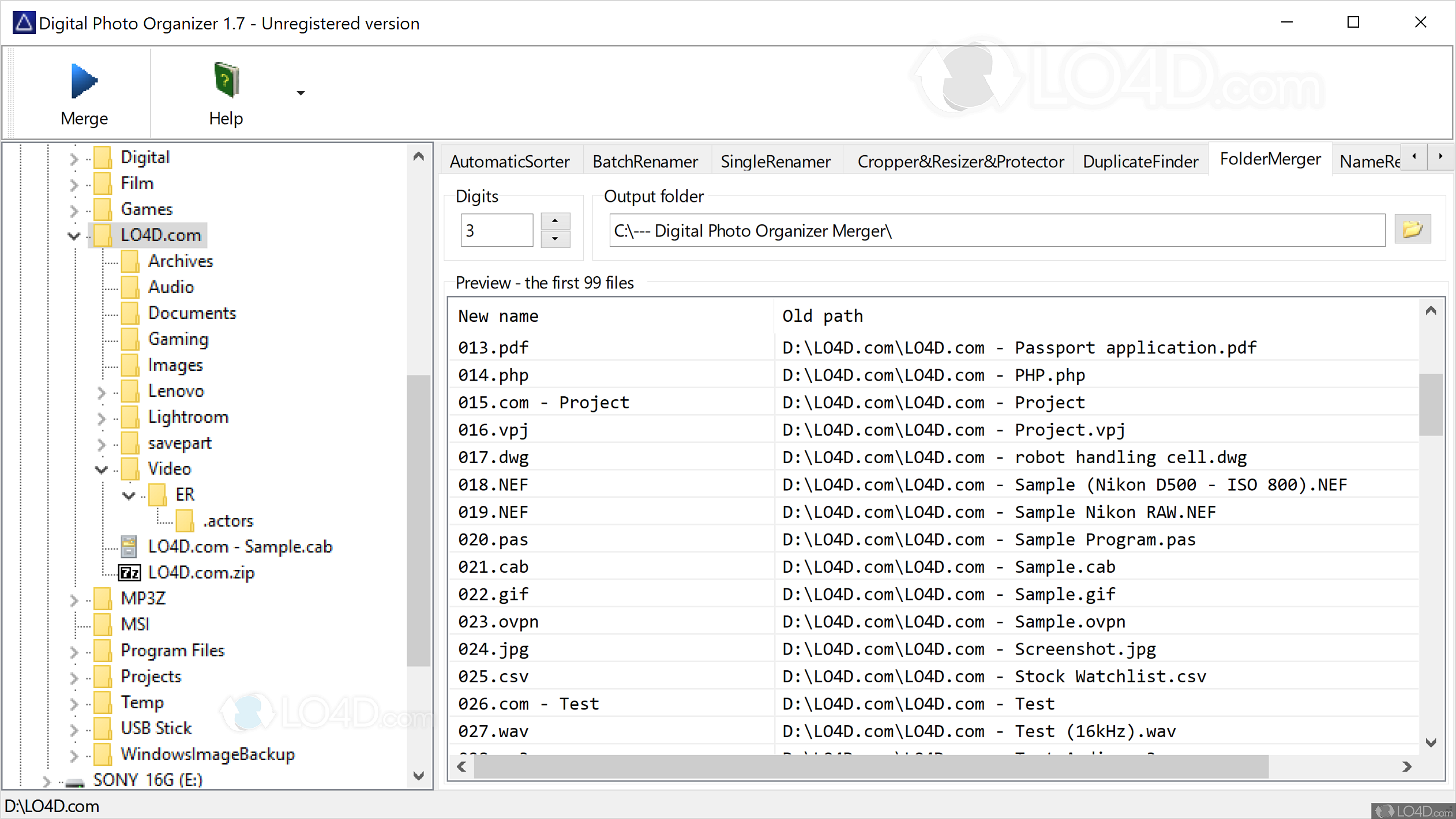1456x819 pixels.
Task: Click the Archives folder icon
Action: (x=130, y=261)
